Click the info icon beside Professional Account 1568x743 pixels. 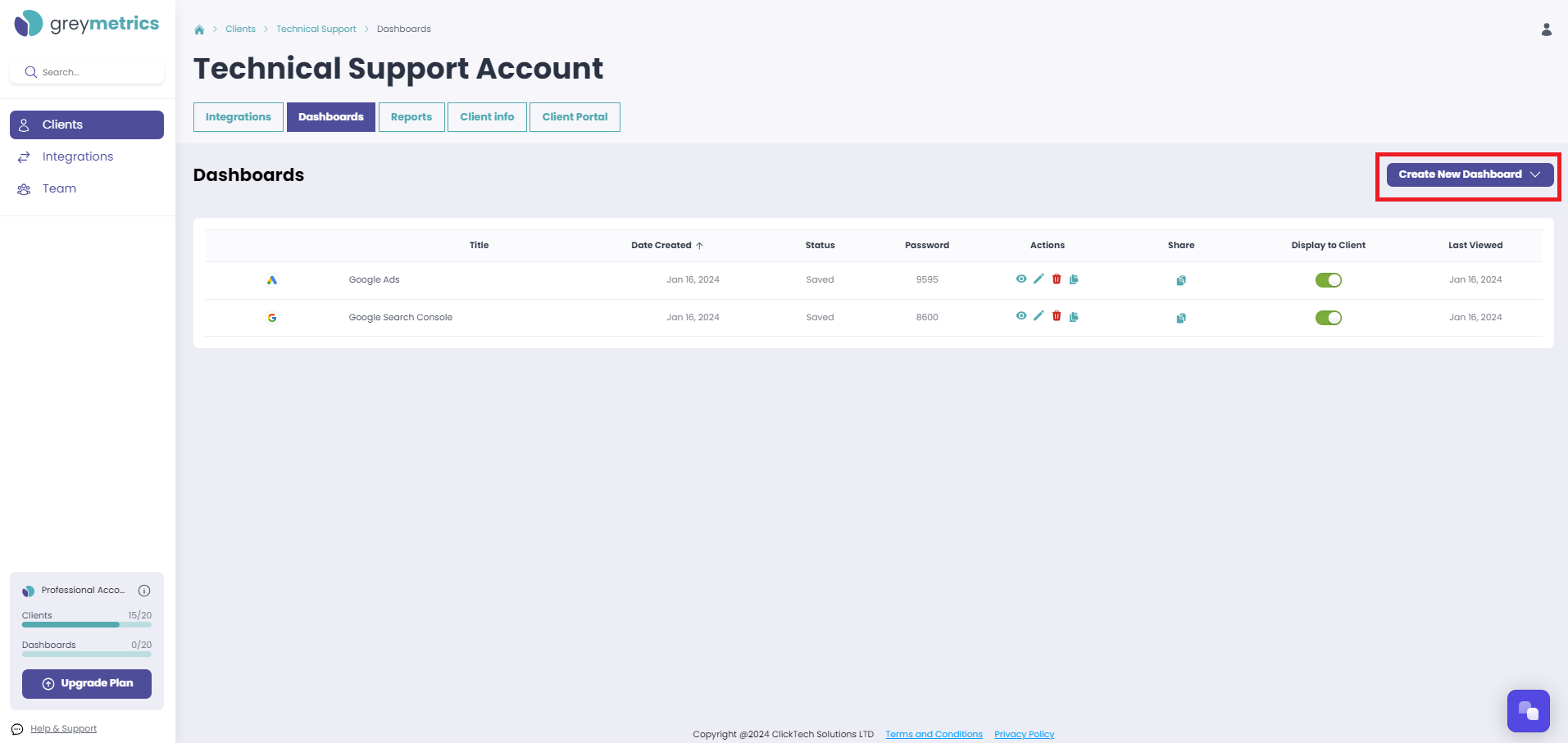click(144, 591)
